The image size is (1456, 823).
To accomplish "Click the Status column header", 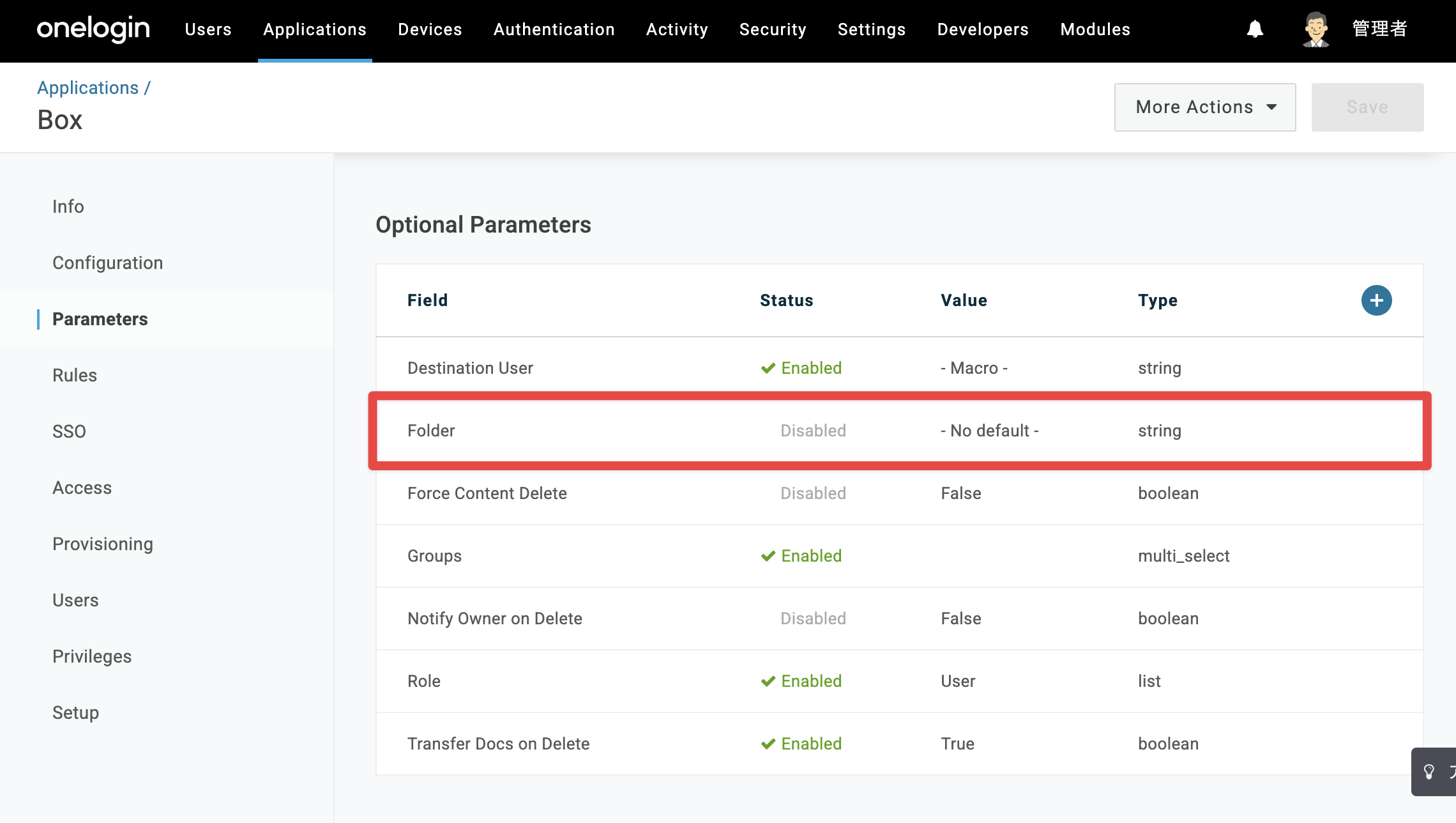I will [787, 300].
